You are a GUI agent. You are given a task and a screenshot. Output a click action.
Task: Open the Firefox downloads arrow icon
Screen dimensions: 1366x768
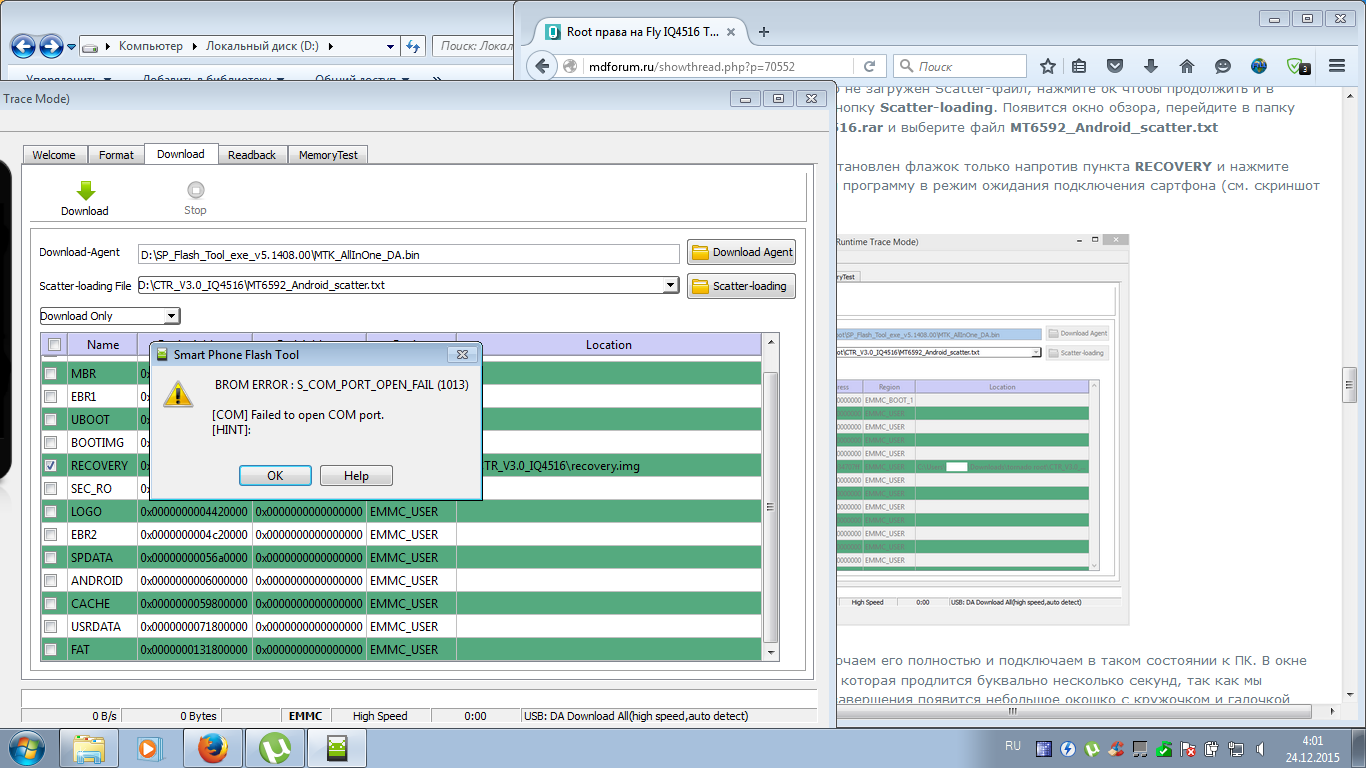click(x=1151, y=66)
